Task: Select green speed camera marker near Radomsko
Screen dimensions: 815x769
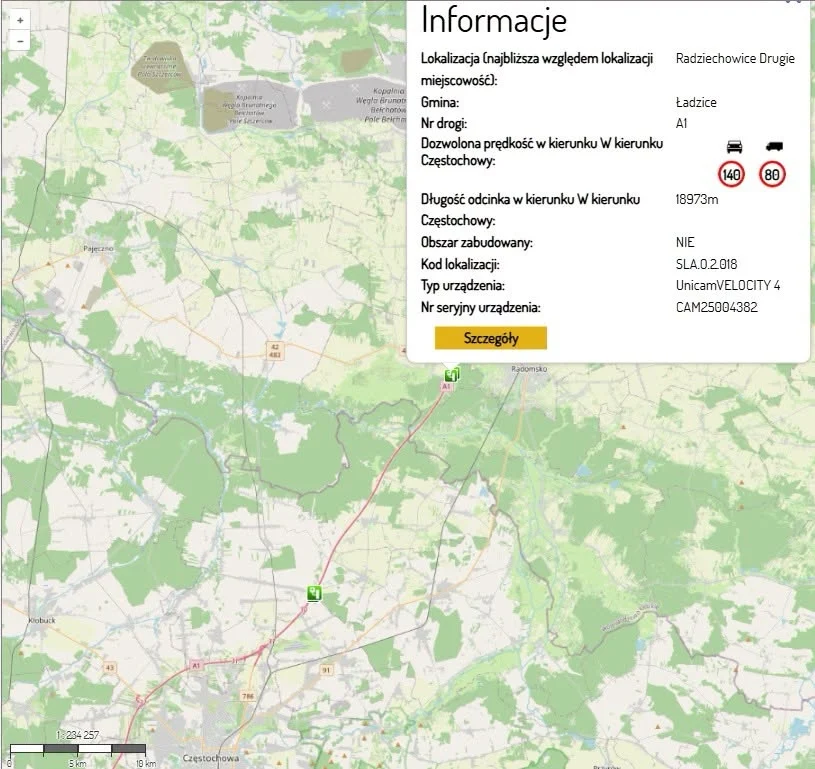Action: click(x=452, y=374)
